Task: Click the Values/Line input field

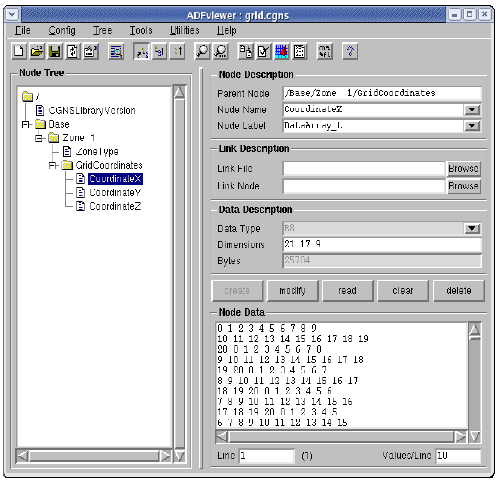Action: [x=458, y=456]
